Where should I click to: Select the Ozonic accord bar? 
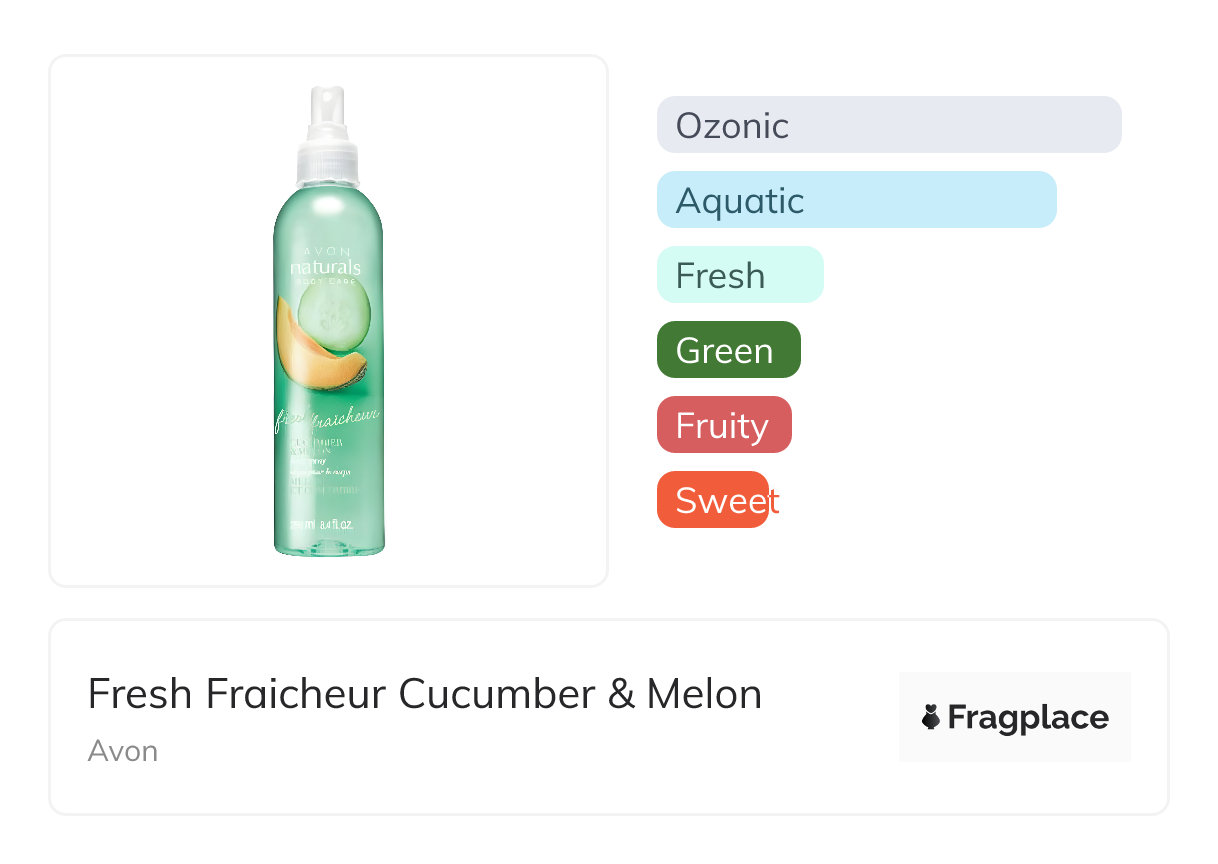pyautogui.click(x=888, y=125)
